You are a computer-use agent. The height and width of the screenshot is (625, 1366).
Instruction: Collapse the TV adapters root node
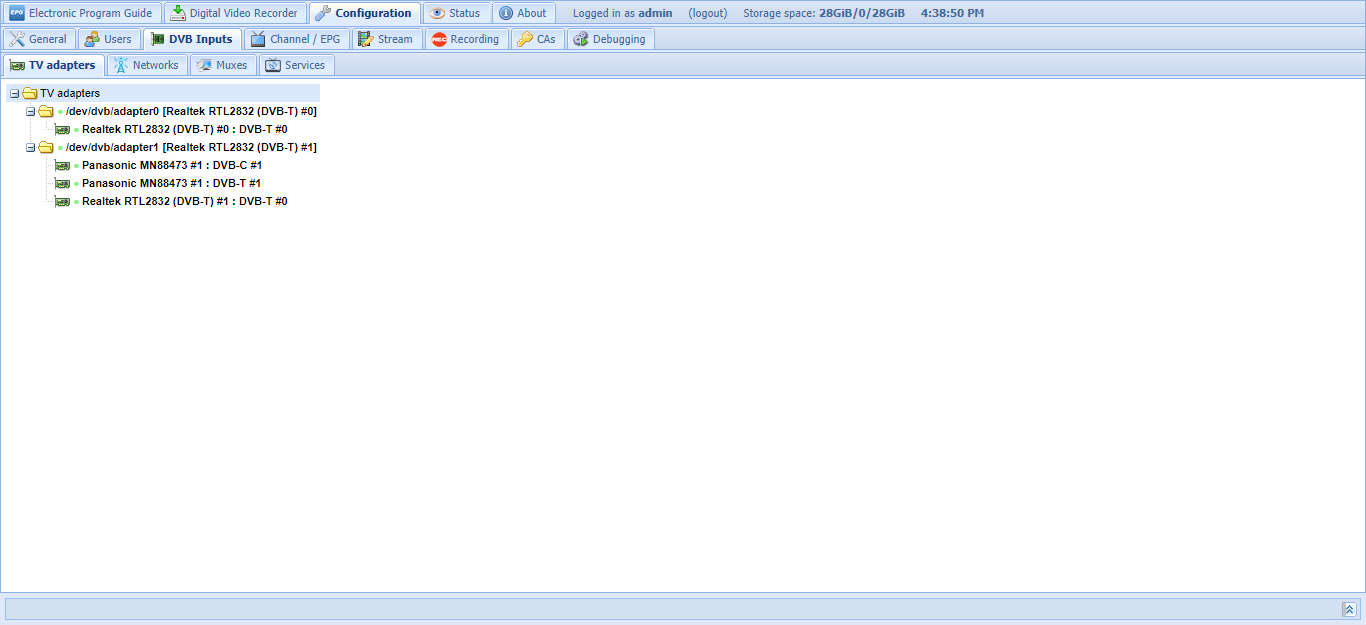14,93
